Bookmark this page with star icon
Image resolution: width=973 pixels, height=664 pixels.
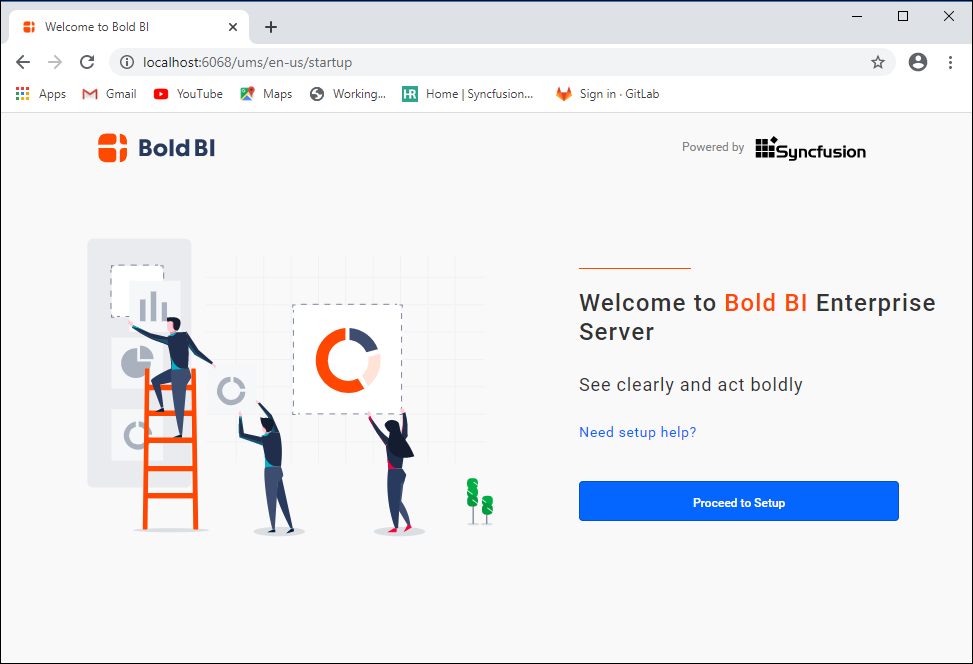pos(878,62)
